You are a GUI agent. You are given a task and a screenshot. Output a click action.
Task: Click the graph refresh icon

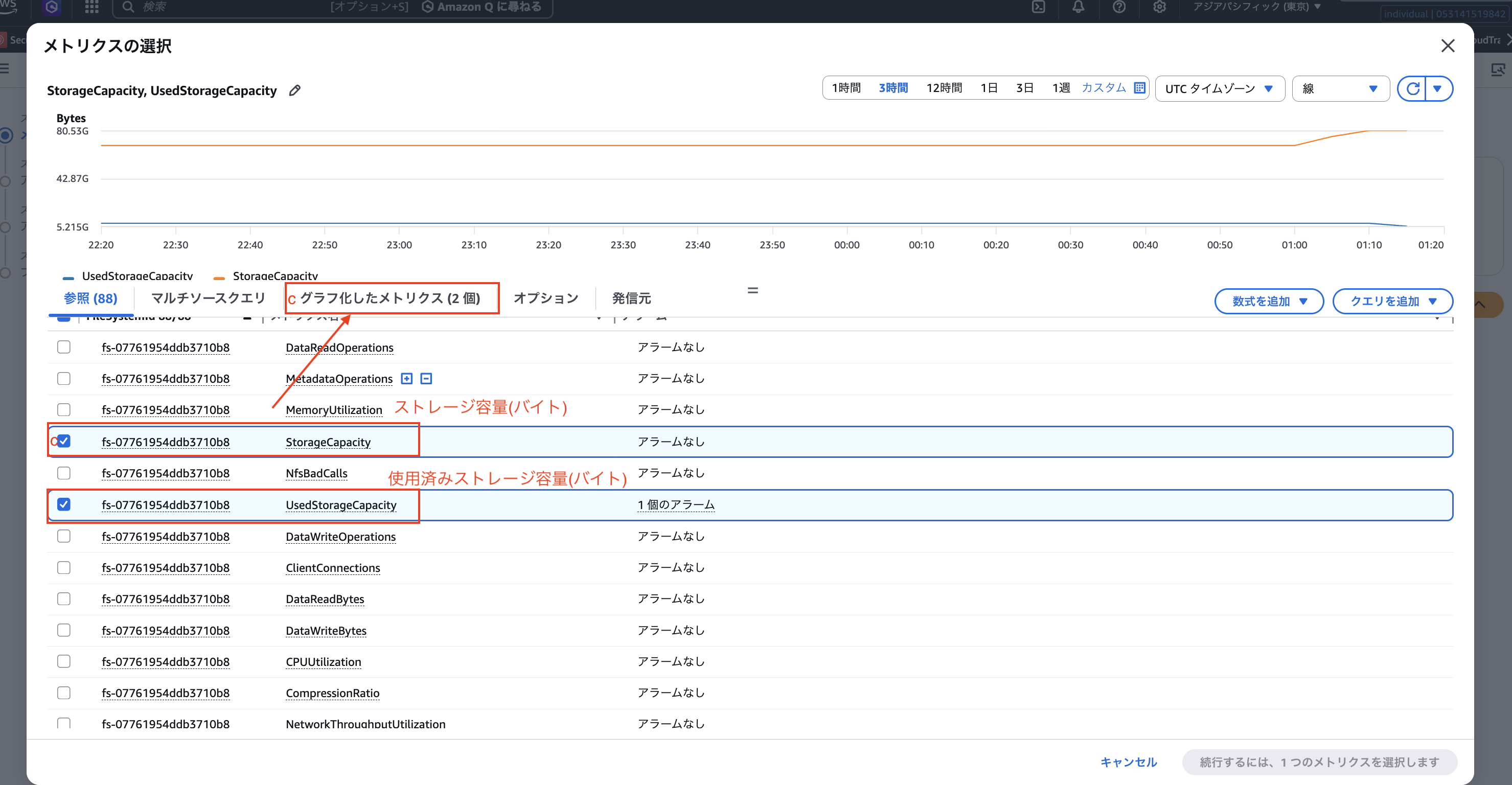(1414, 88)
